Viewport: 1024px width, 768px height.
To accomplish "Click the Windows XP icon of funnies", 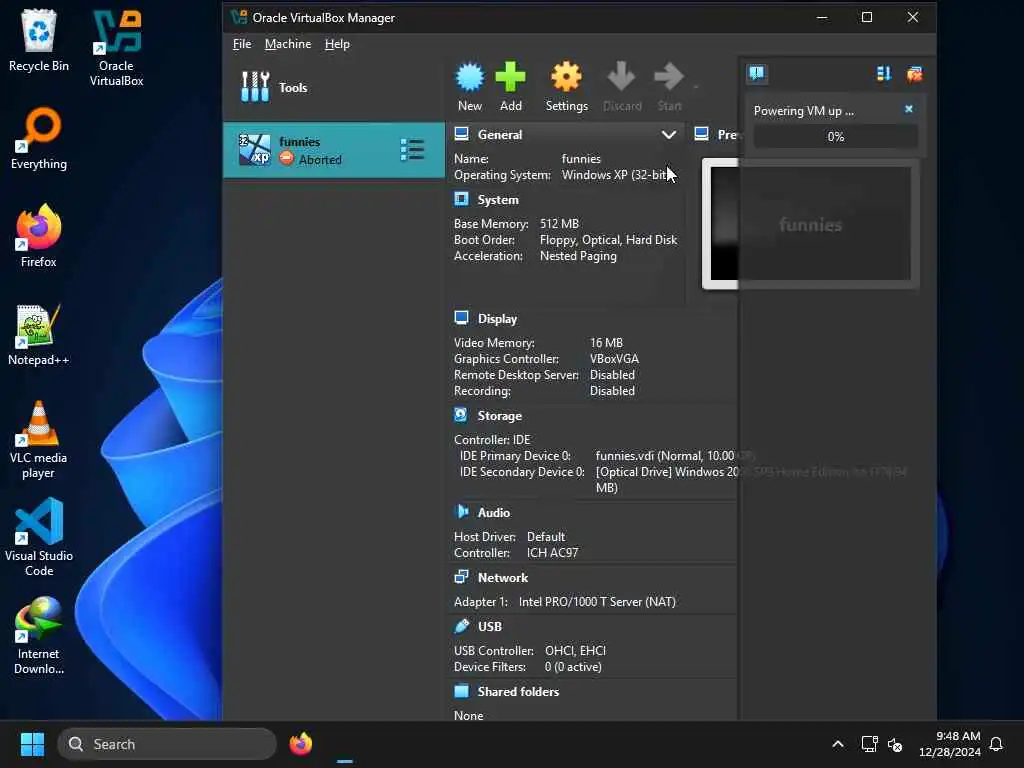I will tap(254, 150).
